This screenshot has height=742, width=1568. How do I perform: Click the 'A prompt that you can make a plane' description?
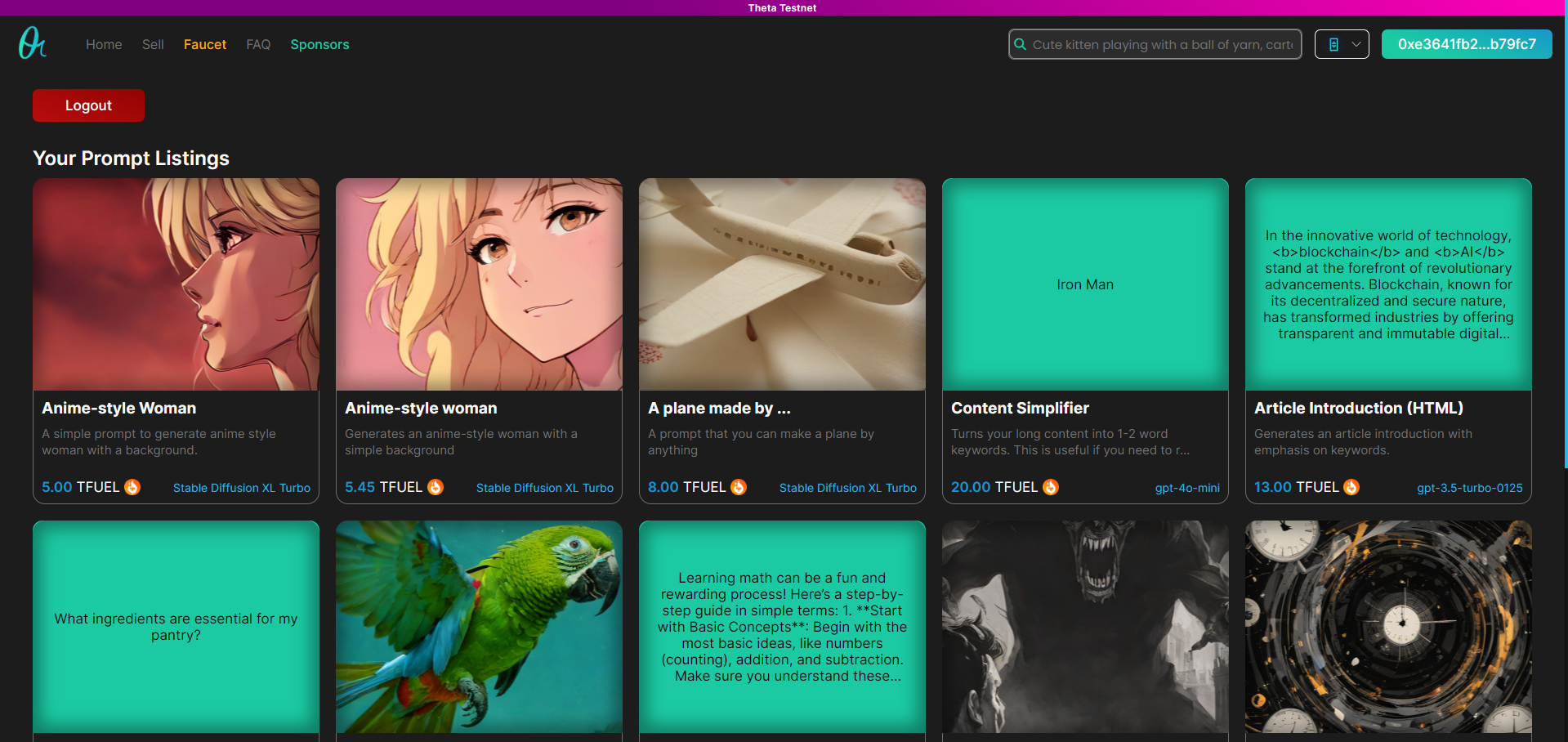click(762, 442)
